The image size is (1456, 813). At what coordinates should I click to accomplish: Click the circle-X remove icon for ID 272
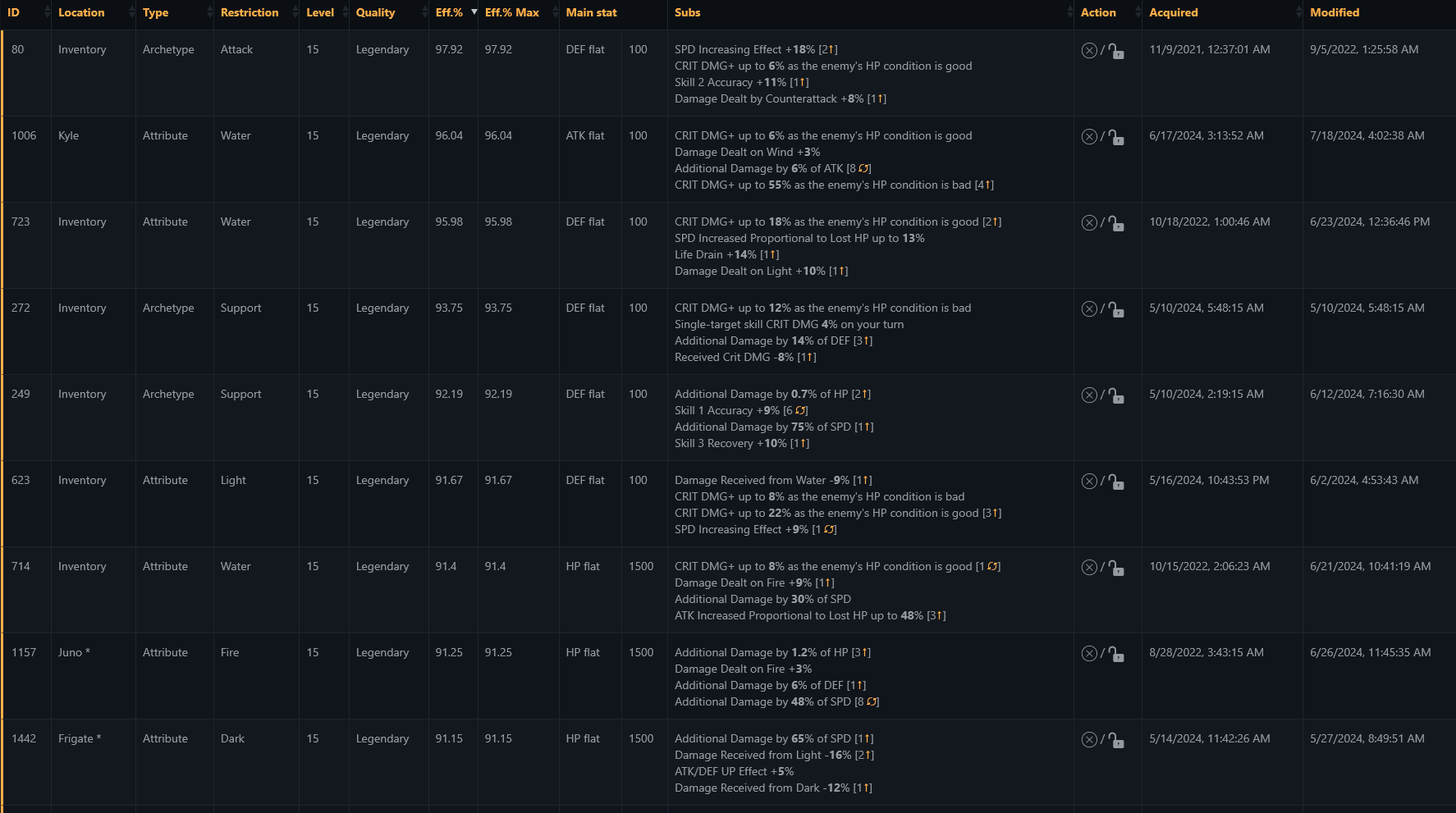tap(1089, 308)
